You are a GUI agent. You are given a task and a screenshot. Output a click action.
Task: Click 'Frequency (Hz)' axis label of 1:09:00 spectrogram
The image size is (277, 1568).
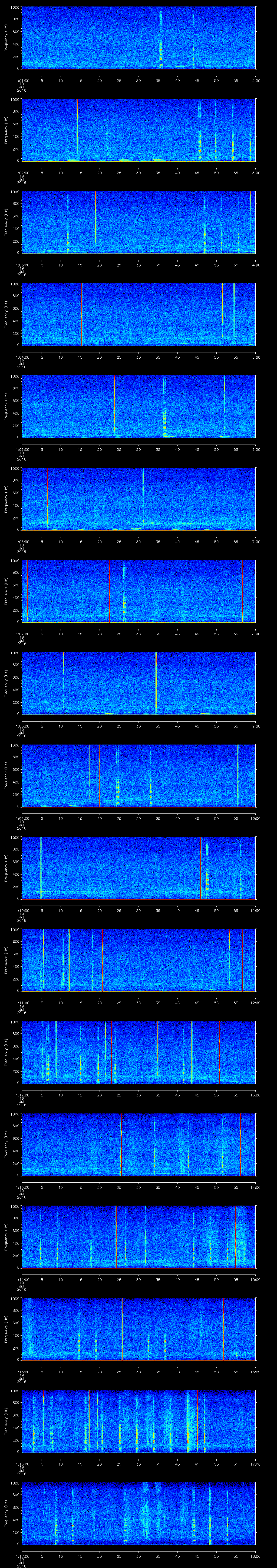(x=6, y=775)
